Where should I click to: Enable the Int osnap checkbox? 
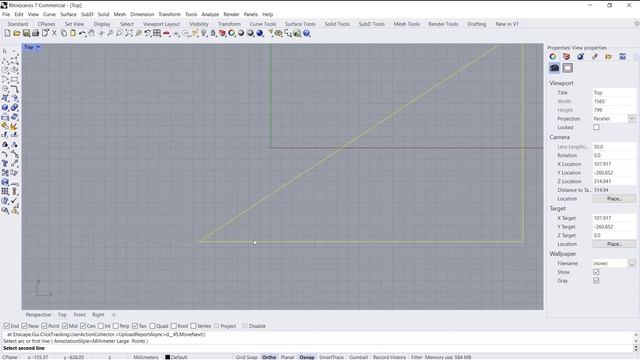point(100,326)
